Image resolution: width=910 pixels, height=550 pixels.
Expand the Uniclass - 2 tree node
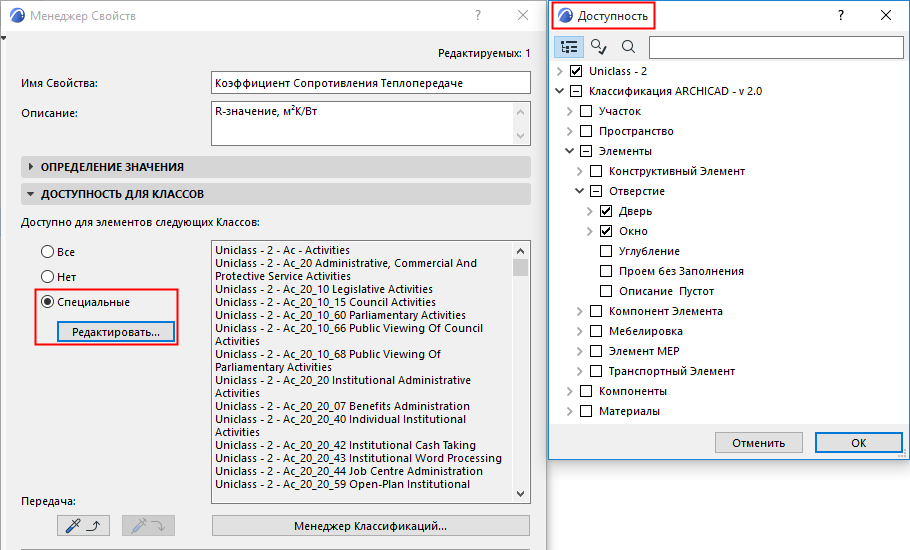click(559, 71)
